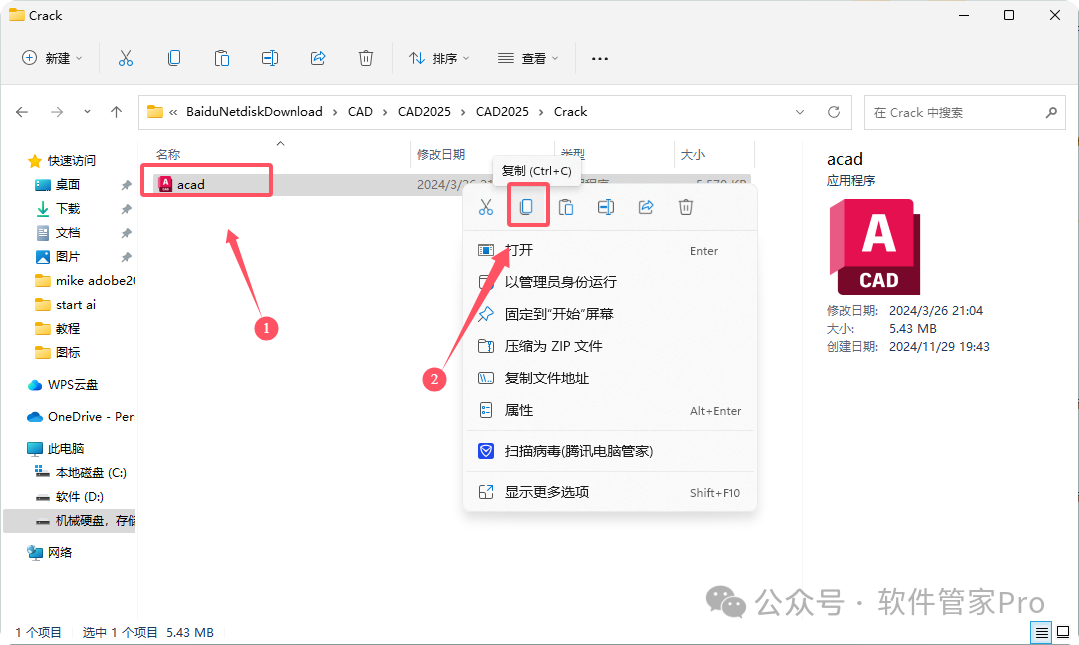Image resolution: width=1079 pixels, height=645 pixels.
Task: Click the Crack search box
Action: click(964, 112)
